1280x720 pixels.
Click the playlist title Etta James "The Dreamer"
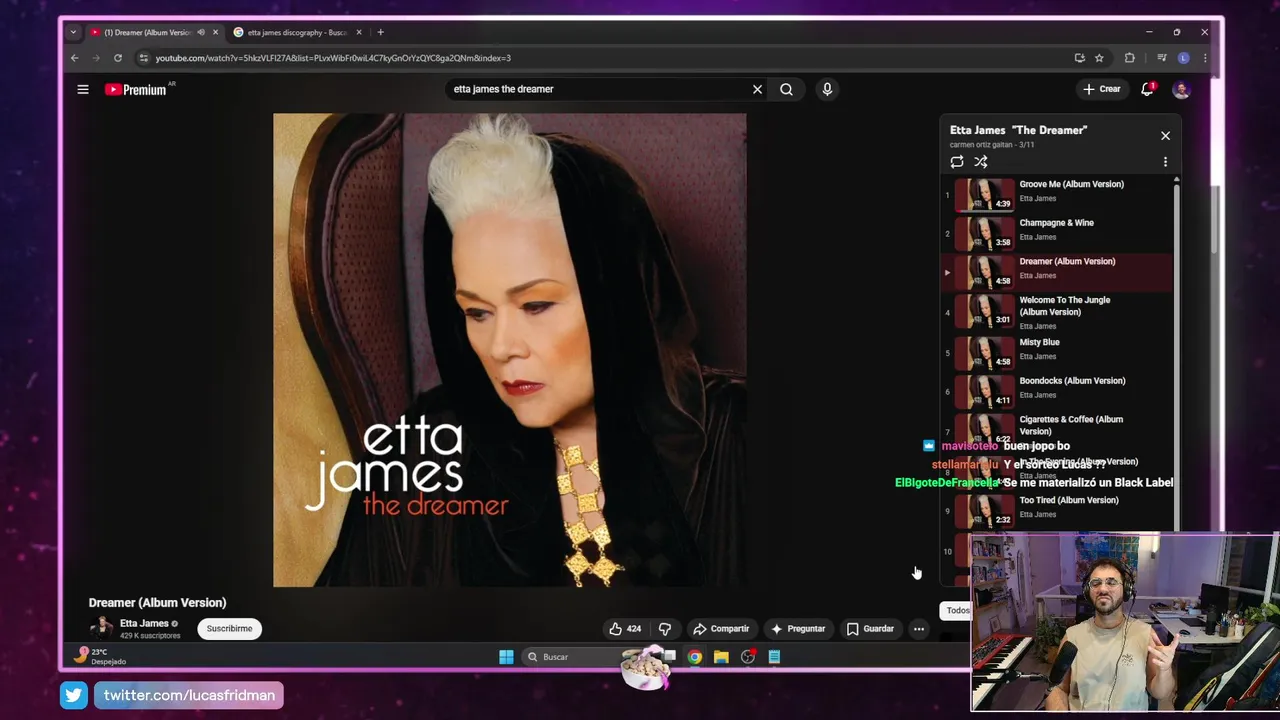coord(1018,130)
